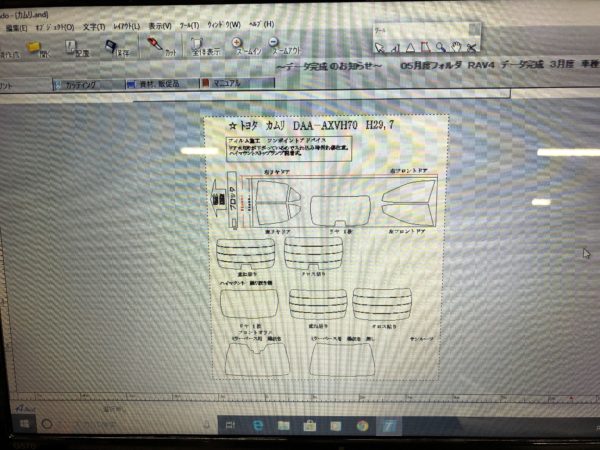The width and height of the screenshot is (600, 450).
Task: Open Microsoft Store from taskbar
Action: 310,426
